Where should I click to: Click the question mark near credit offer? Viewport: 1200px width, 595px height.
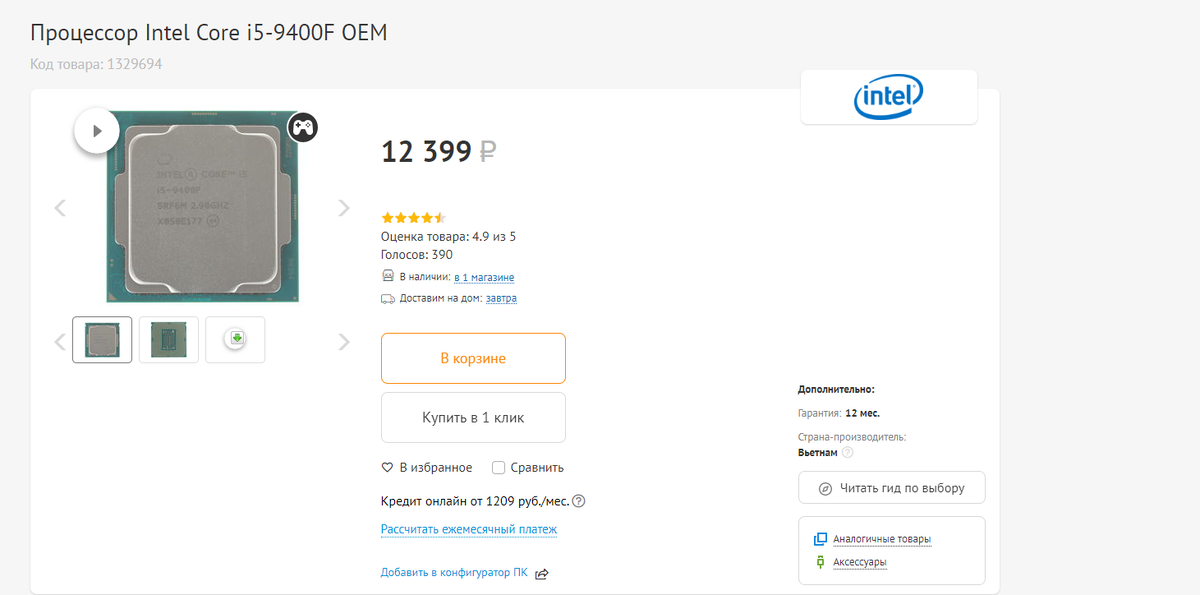coord(578,501)
